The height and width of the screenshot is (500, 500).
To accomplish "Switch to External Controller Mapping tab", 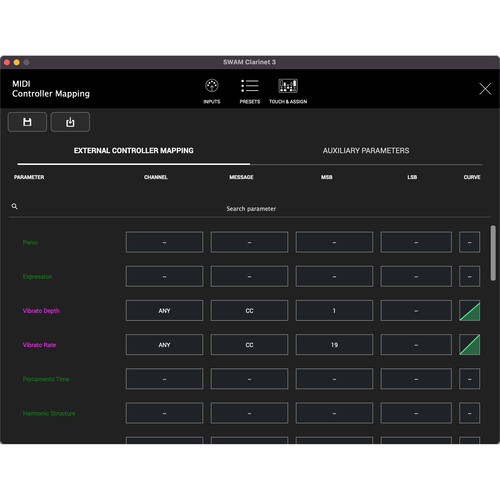I will pyautogui.click(x=134, y=151).
